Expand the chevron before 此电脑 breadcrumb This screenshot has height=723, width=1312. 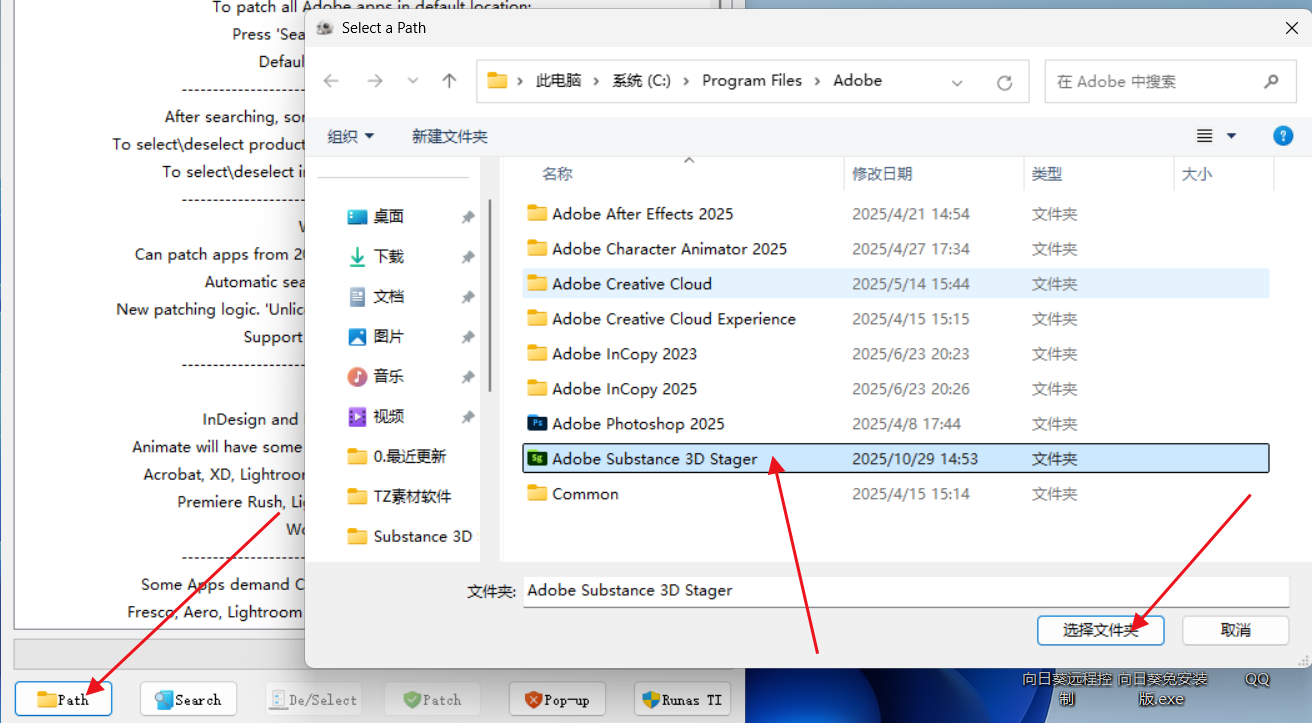pyautogui.click(x=520, y=81)
